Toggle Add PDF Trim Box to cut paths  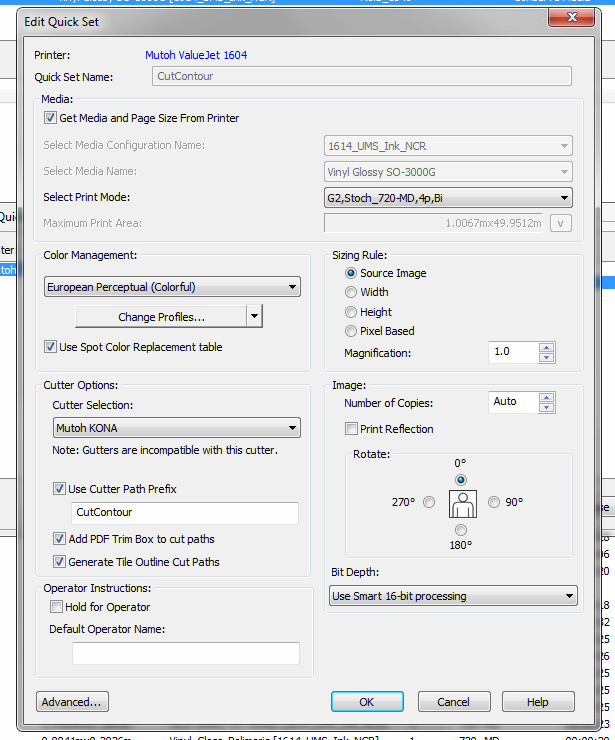pyautogui.click(x=59, y=538)
